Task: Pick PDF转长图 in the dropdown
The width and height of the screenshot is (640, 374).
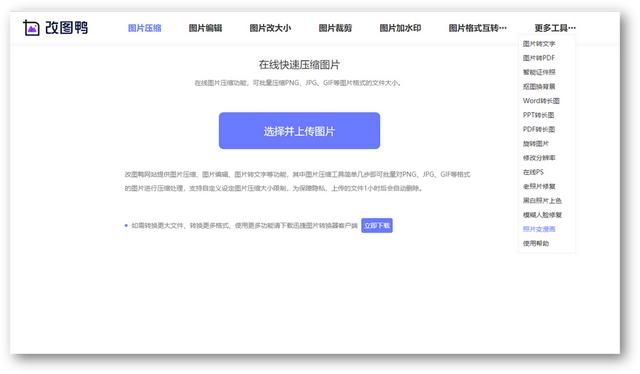Action: 539,129
